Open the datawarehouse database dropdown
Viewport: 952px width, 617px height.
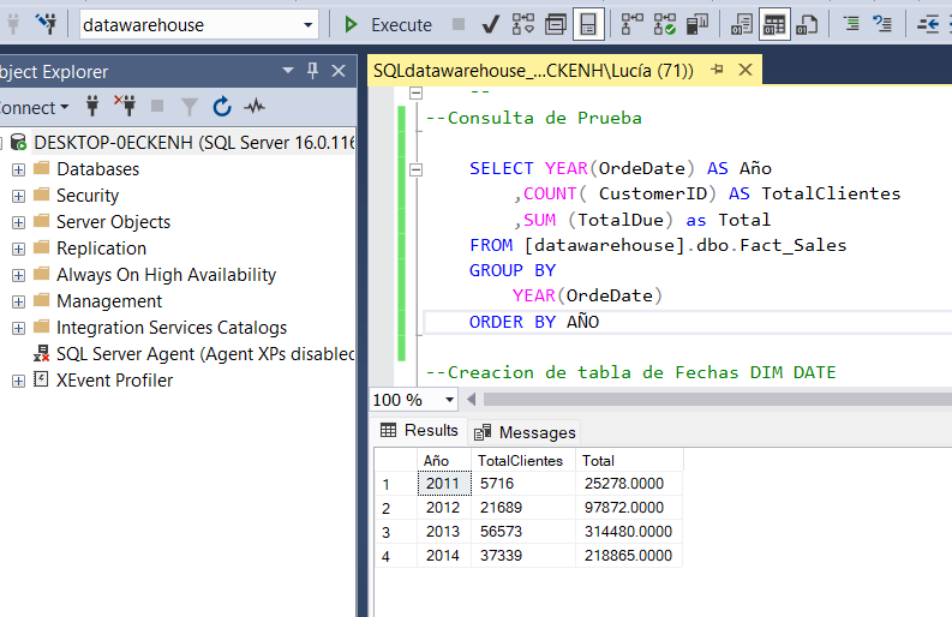[x=307, y=25]
